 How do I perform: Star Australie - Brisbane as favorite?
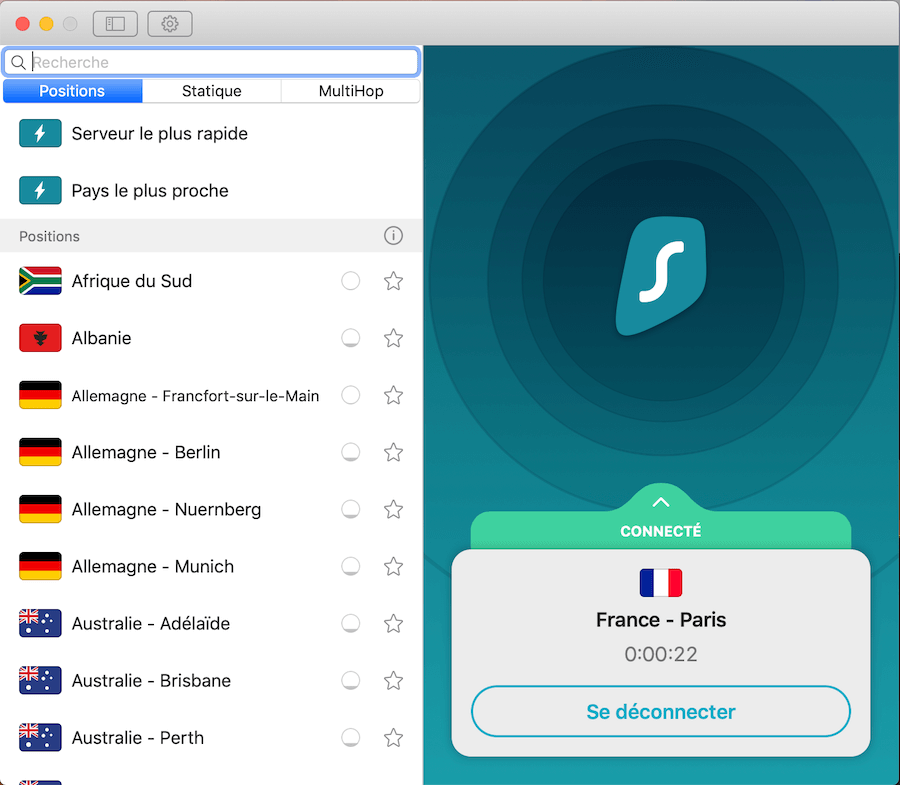[x=393, y=681]
